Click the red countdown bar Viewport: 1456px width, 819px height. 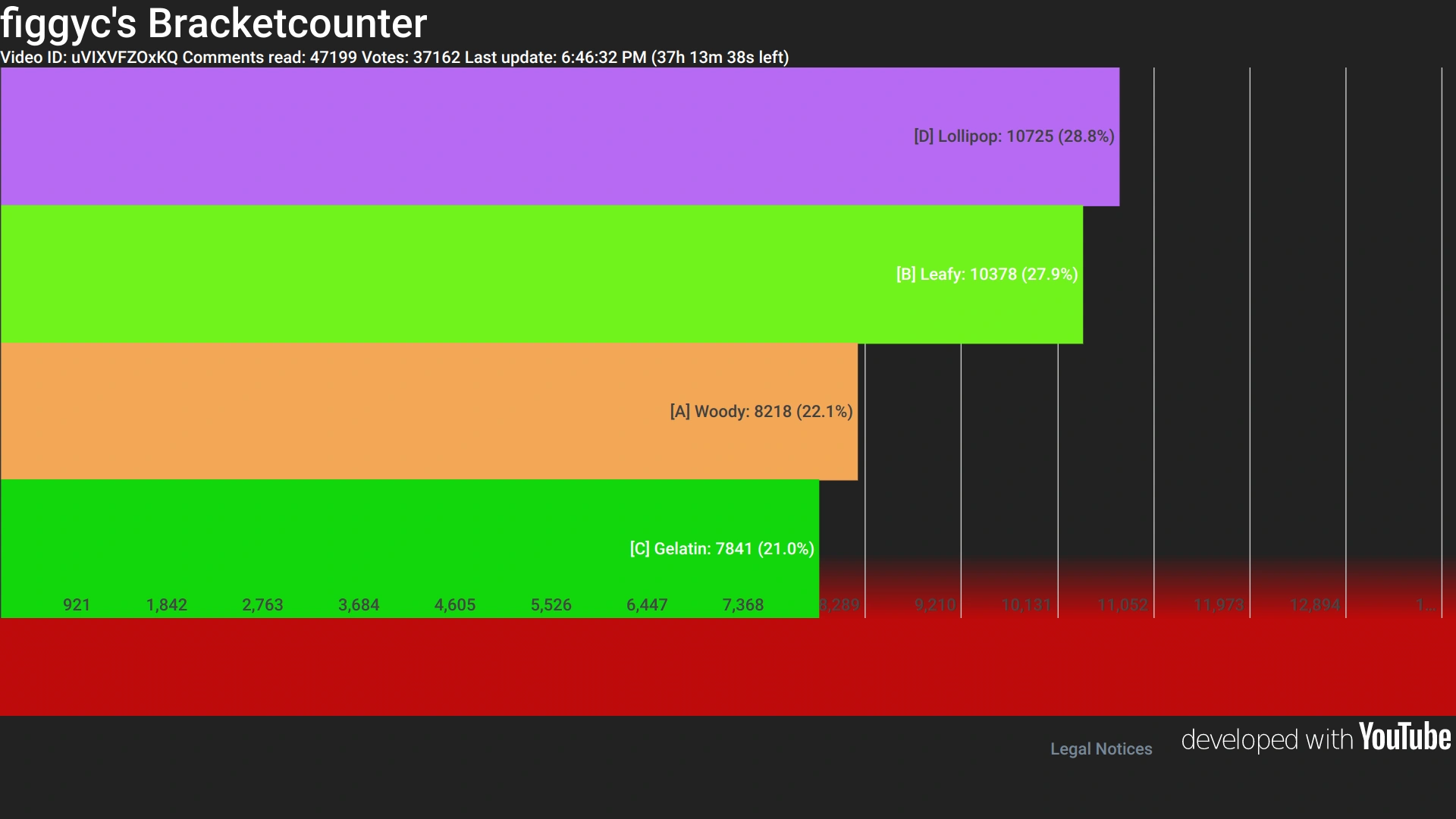(728, 667)
